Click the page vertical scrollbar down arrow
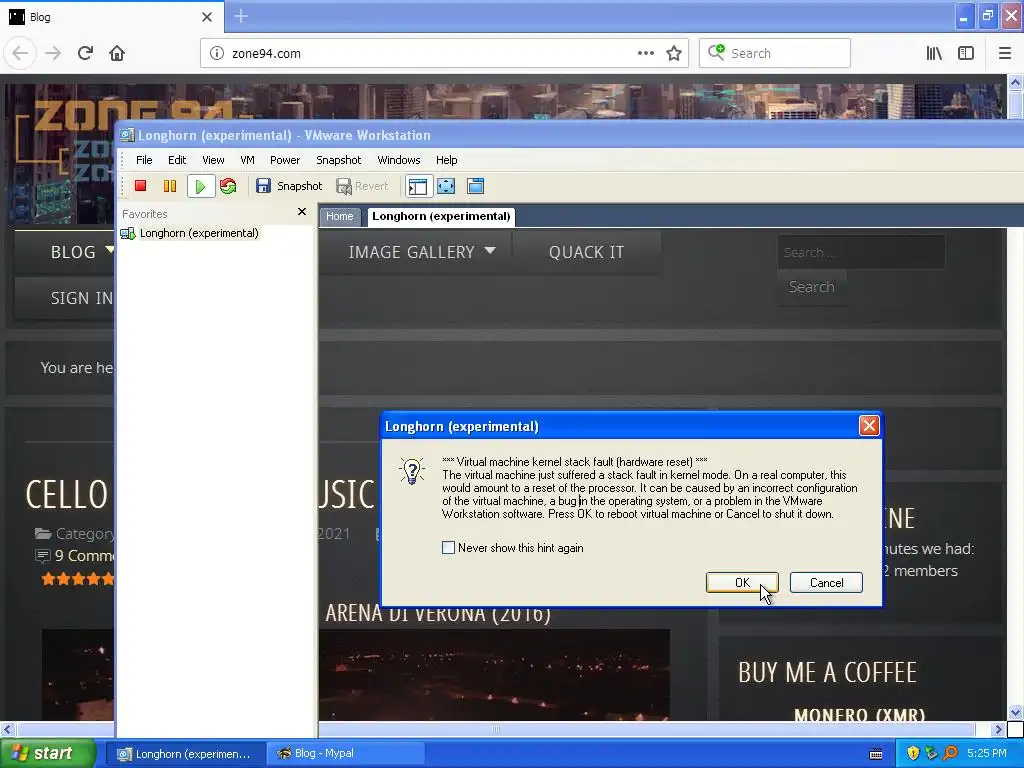The image size is (1024, 768). 1015,712
